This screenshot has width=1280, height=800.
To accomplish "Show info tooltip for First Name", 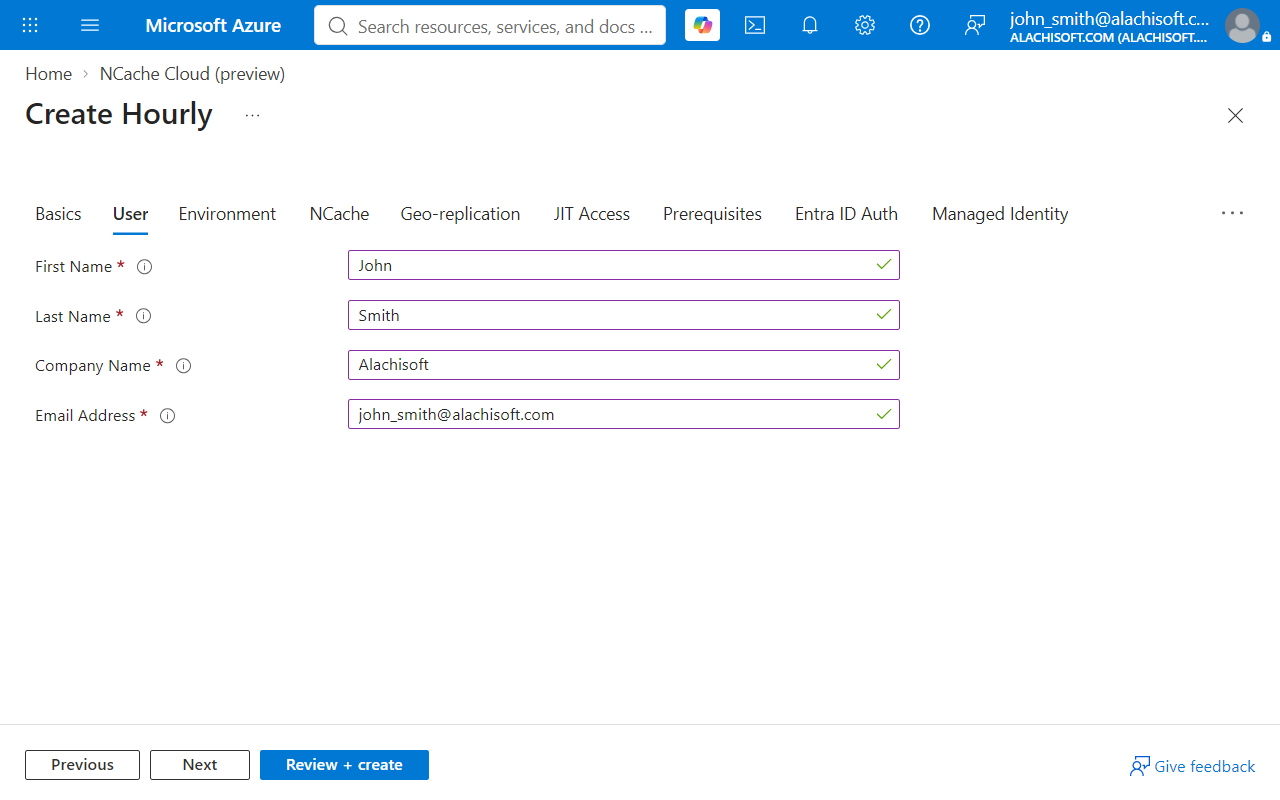I will click(144, 267).
